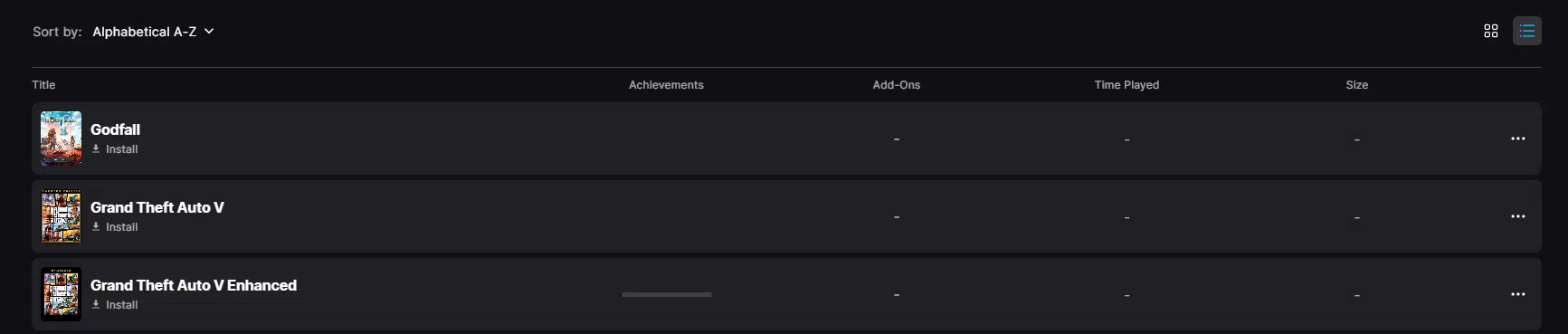Click the Grand Theft Auto V download icon
Viewport: 1568px width, 334px height.
click(x=96, y=226)
